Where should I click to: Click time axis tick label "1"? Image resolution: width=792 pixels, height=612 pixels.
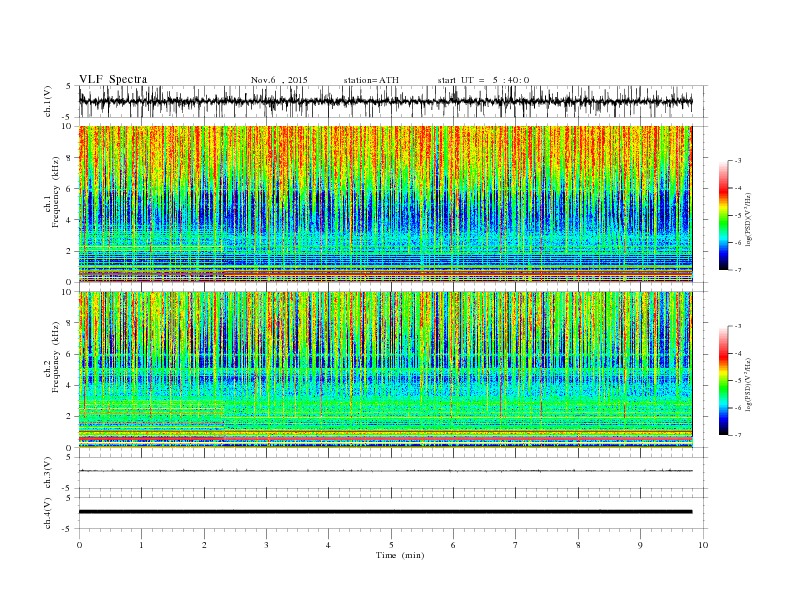coord(141,545)
